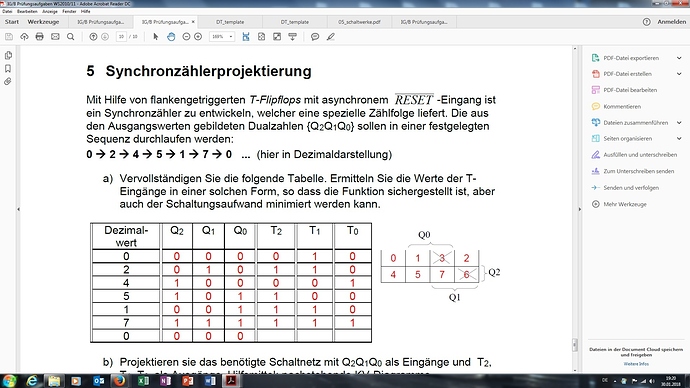Open Firefox from taskbar
Screen dimensions: 690x388
click(x=119, y=381)
